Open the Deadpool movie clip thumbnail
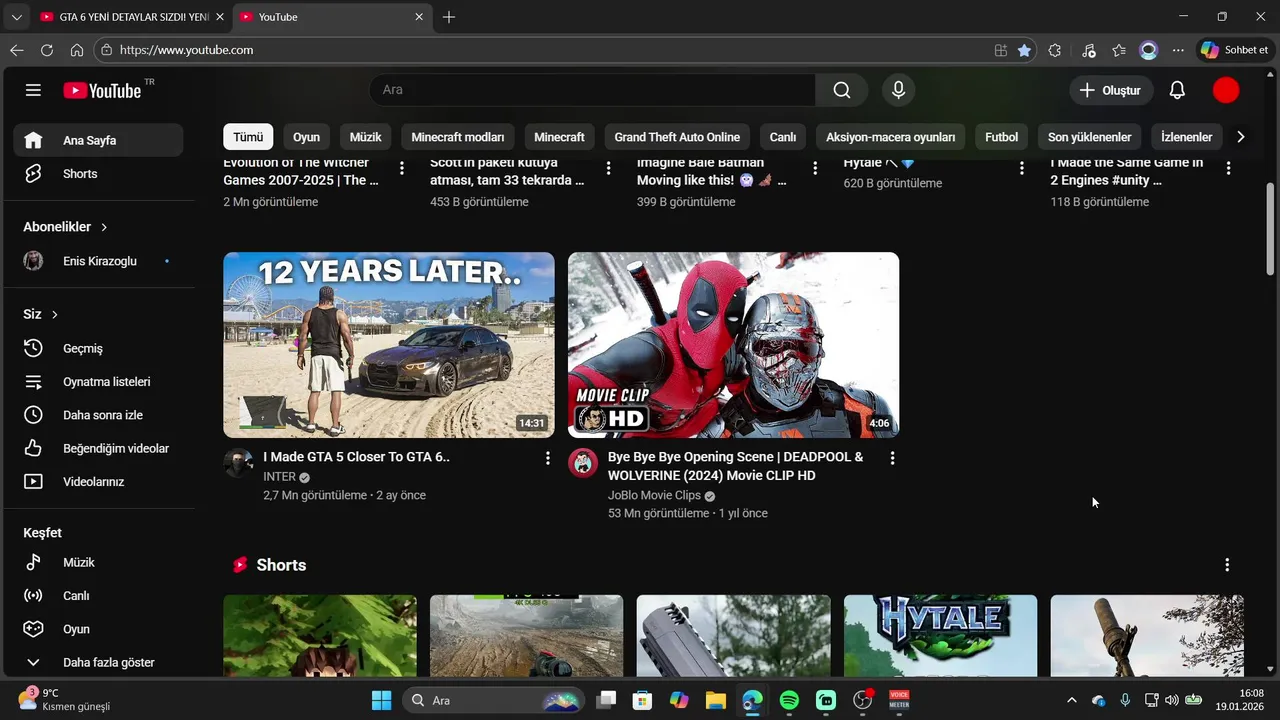Viewport: 1280px width, 720px height. tap(734, 345)
